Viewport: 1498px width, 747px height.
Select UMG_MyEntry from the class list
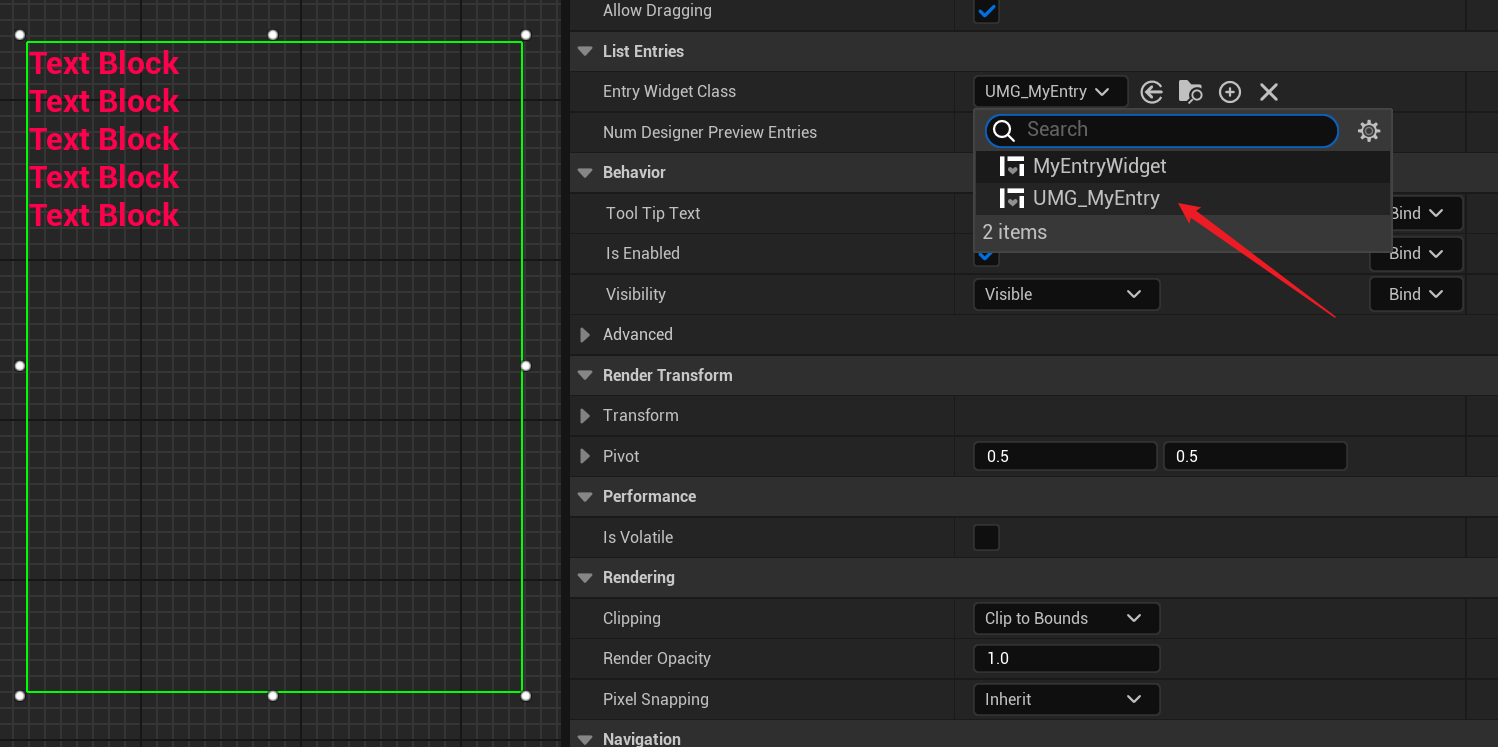coord(1096,198)
